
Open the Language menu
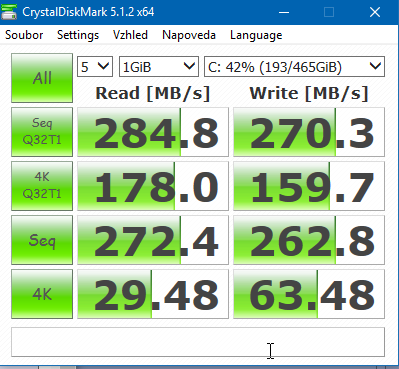(x=256, y=35)
